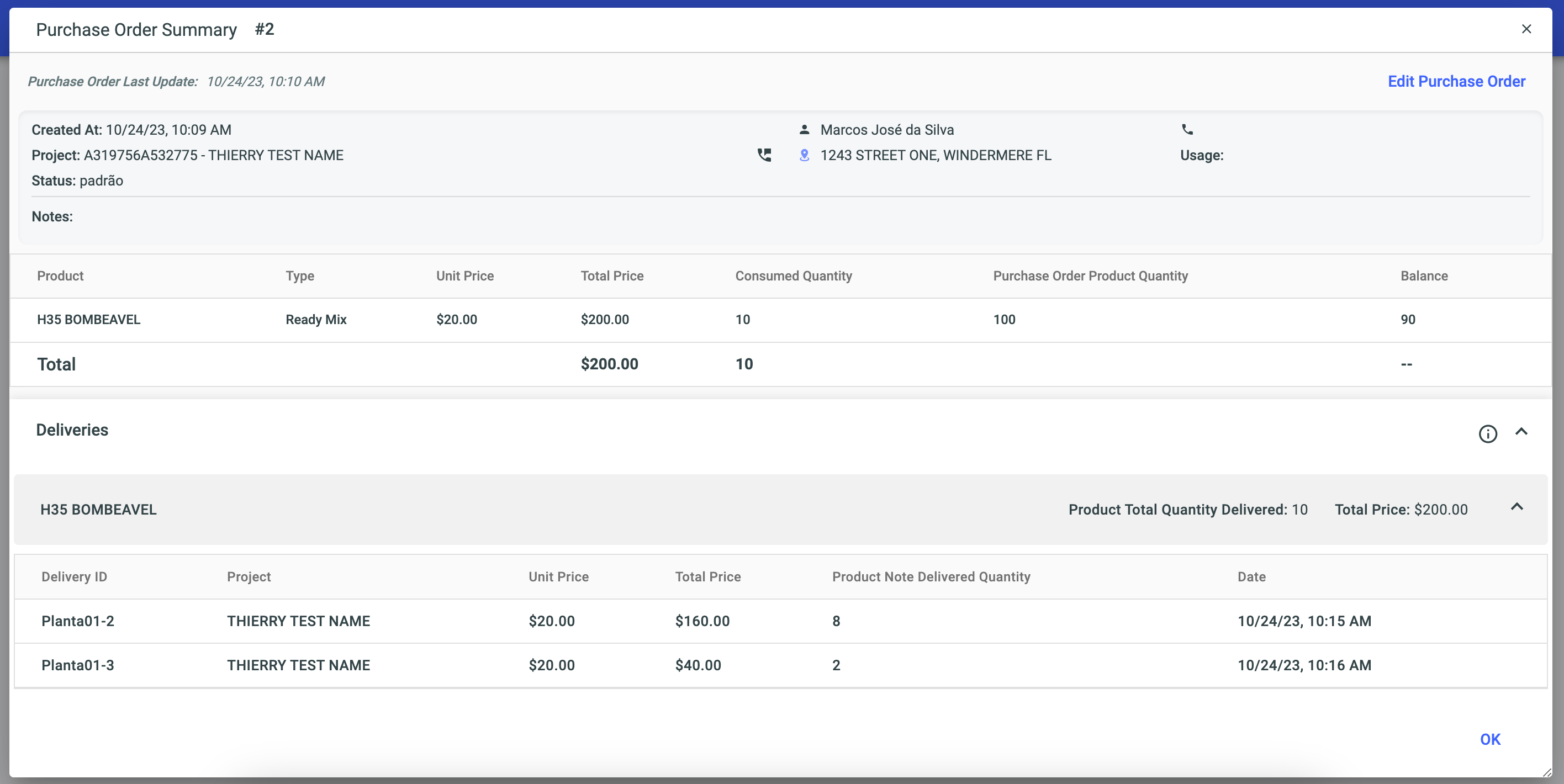Click the Balance column header

tap(1424, 276)
